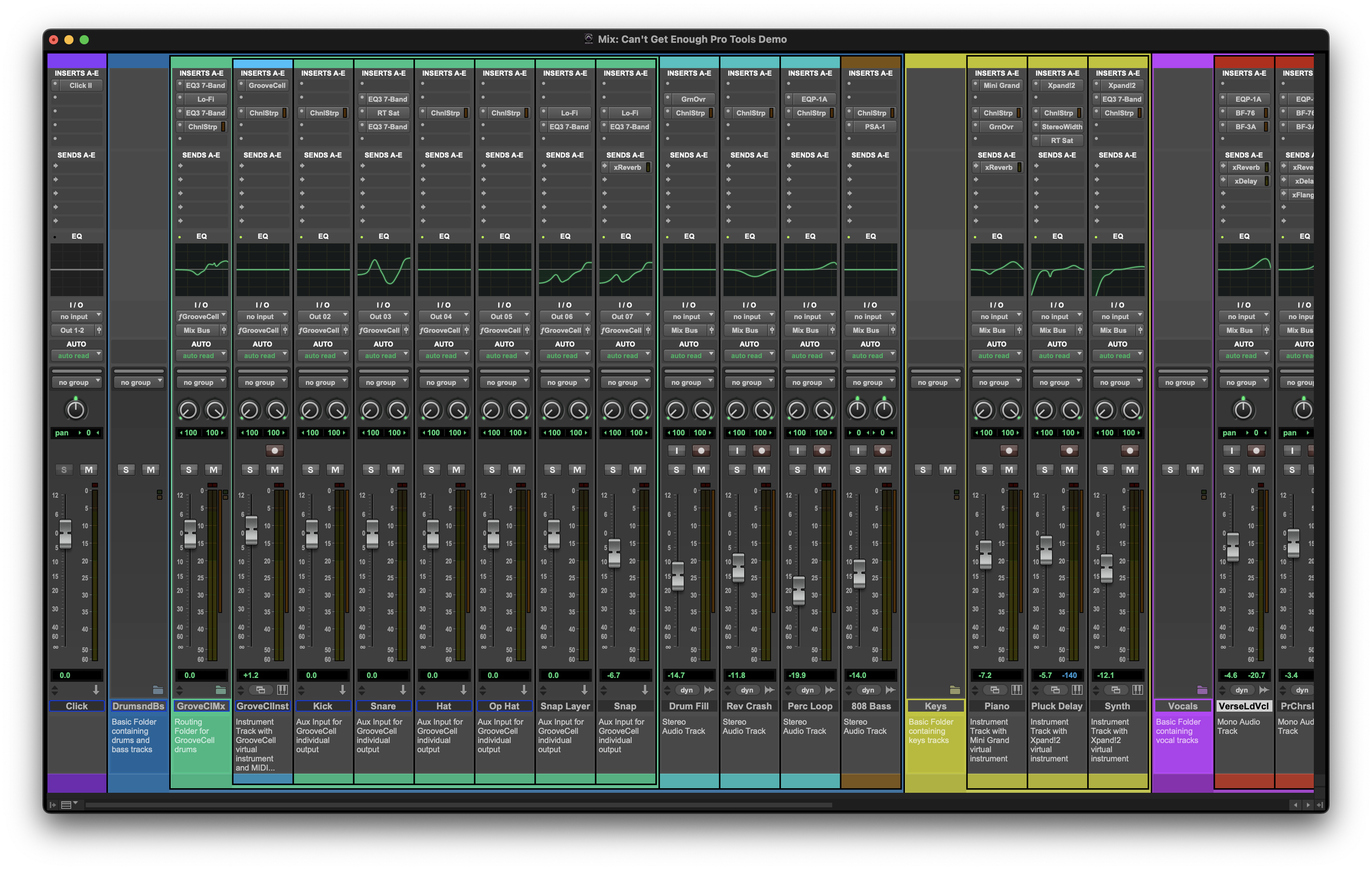Click the 808 Bass stereo audio waveform icon
This screenshot has height=870, width=1372.
pos(890,690)
